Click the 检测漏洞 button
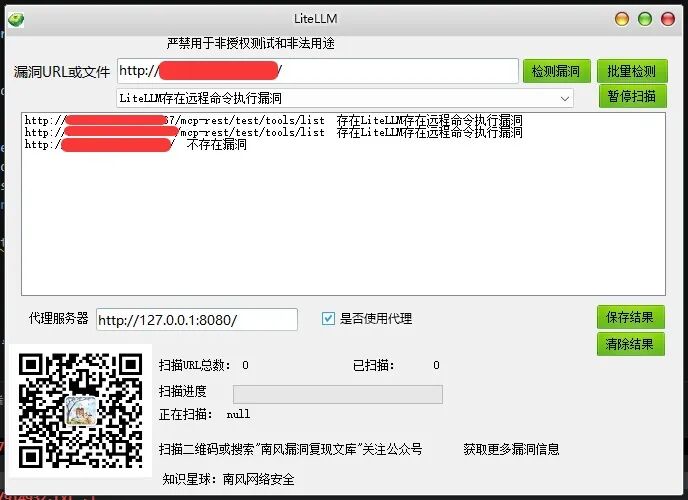The height and width of the screenshot is (500, 688). (x=556, y=71)
